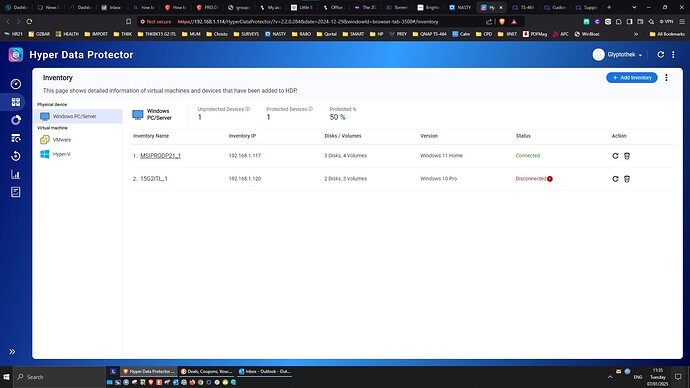The image size is (690, 388).
Task: Click the 50 % protected value
Action: [338, 117]
